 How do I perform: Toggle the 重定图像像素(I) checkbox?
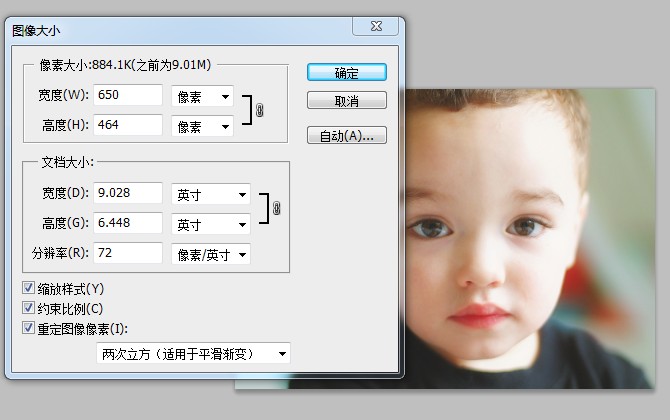click(x=28, y=328)
